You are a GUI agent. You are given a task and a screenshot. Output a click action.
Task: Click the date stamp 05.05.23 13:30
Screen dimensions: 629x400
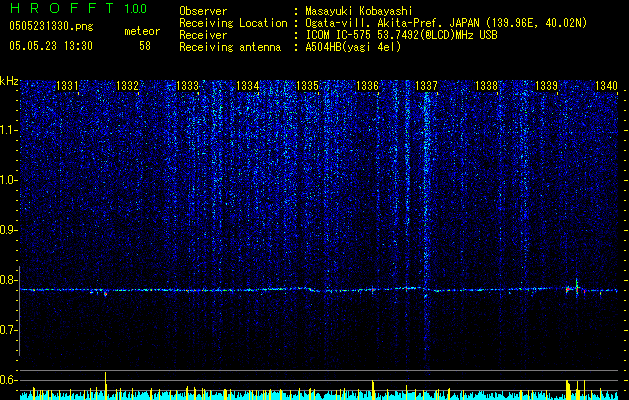click(x=51, y=46)
